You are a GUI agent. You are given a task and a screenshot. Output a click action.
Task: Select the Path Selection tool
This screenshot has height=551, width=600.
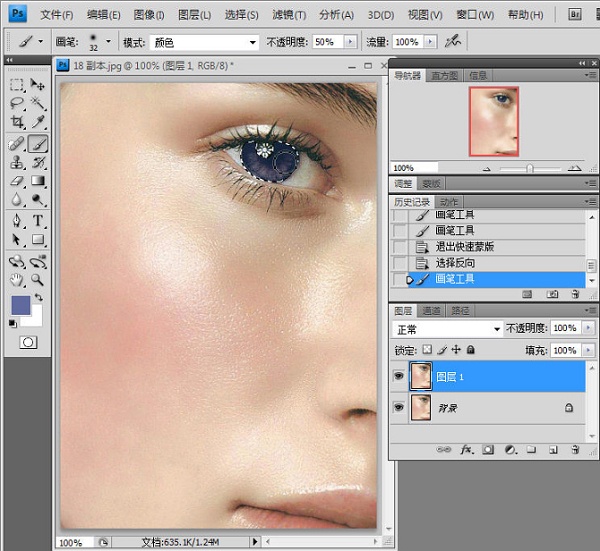coord(16,240)
